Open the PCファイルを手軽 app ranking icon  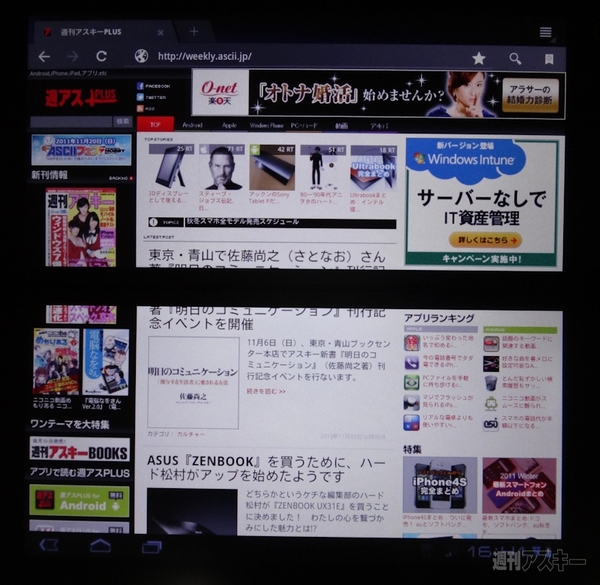tap(412, 382)
